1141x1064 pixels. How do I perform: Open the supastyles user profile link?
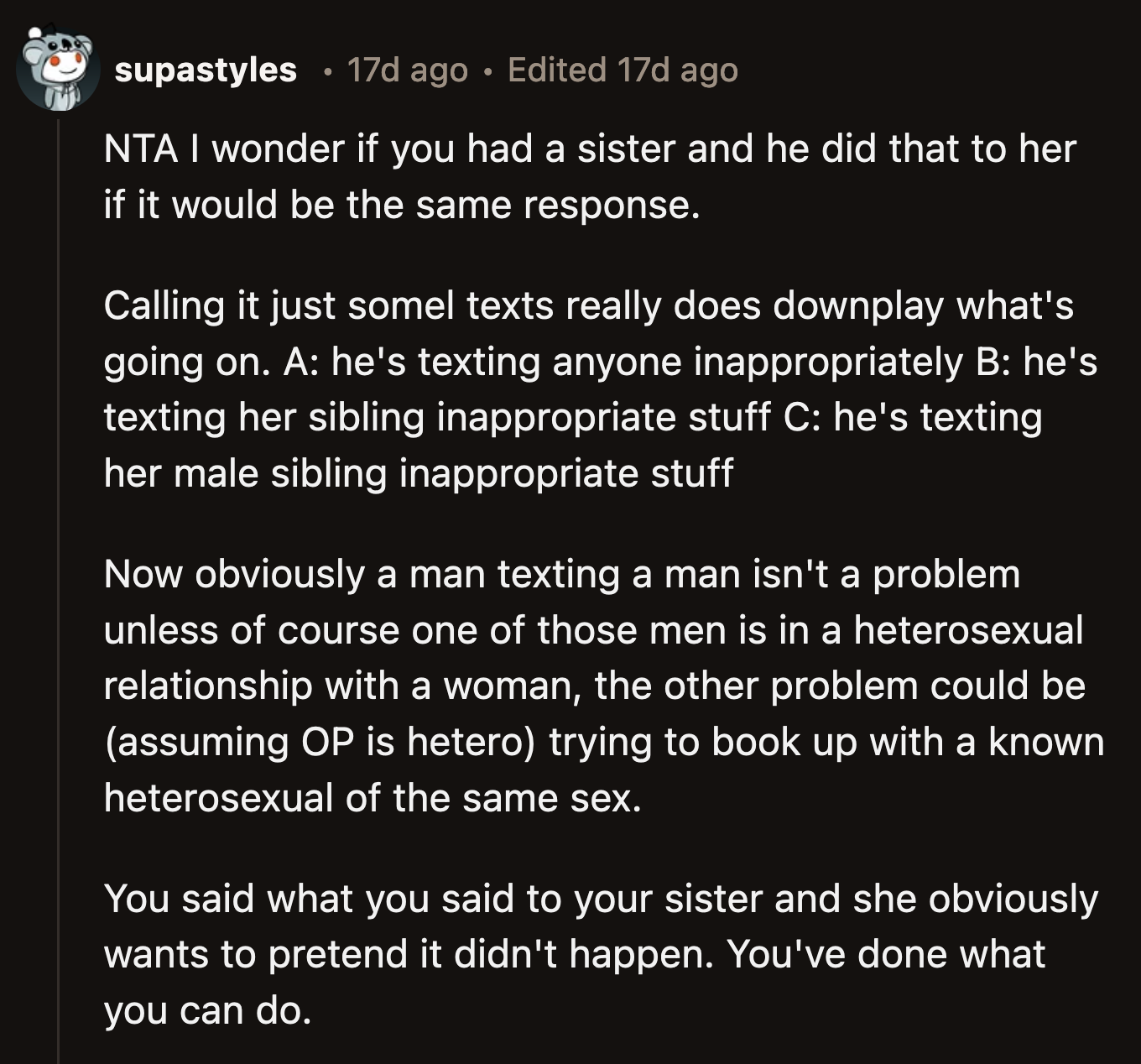(x=206, y=70)
